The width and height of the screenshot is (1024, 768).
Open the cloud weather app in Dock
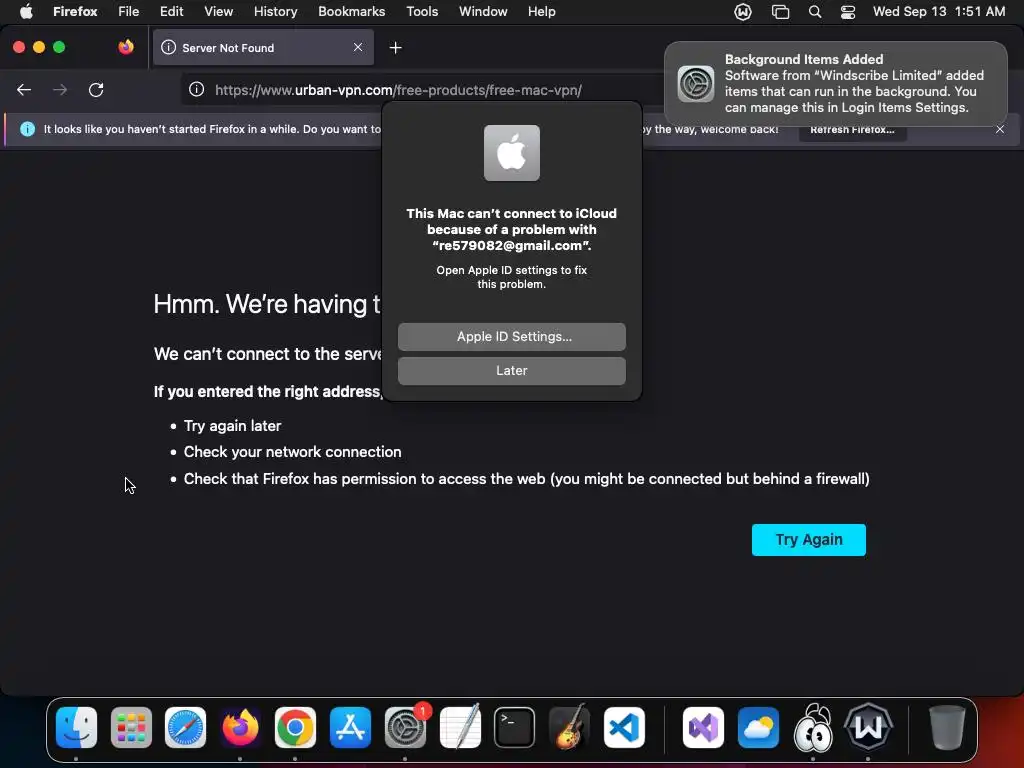coord(758,727)
